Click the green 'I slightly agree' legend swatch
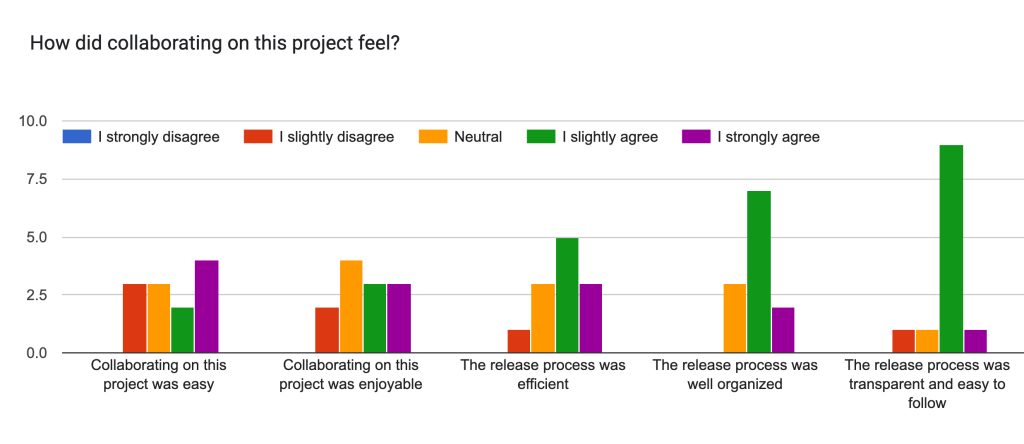 coord(541,136)
